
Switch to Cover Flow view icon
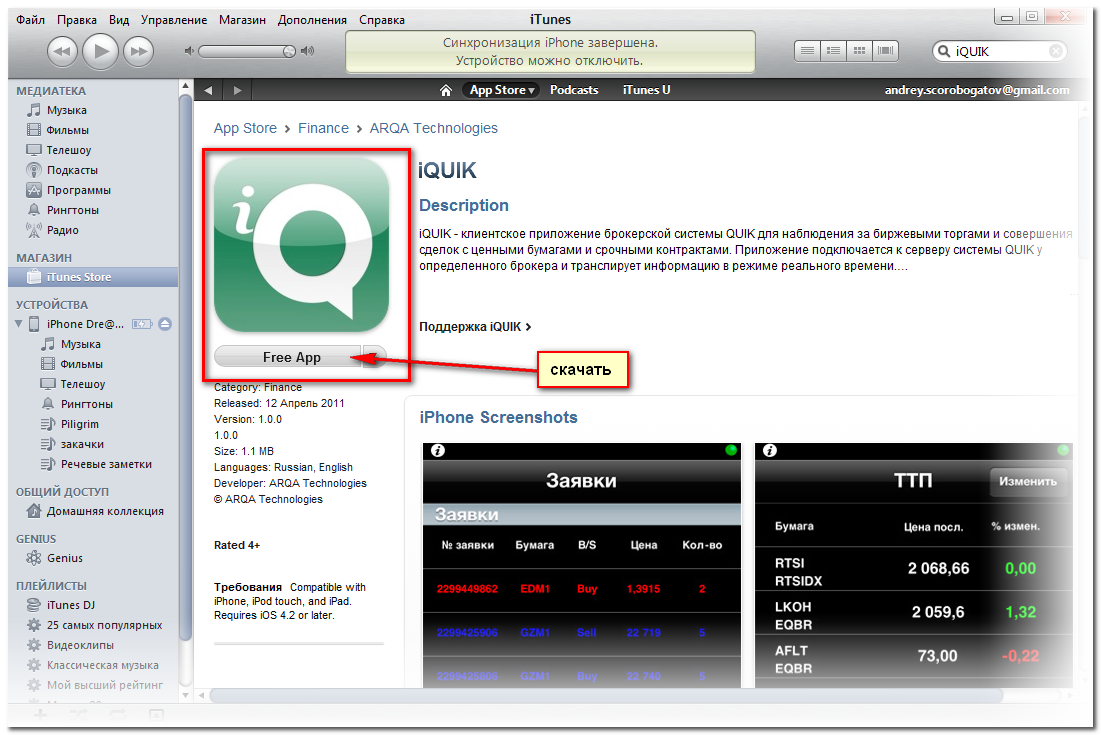point(885,51)
